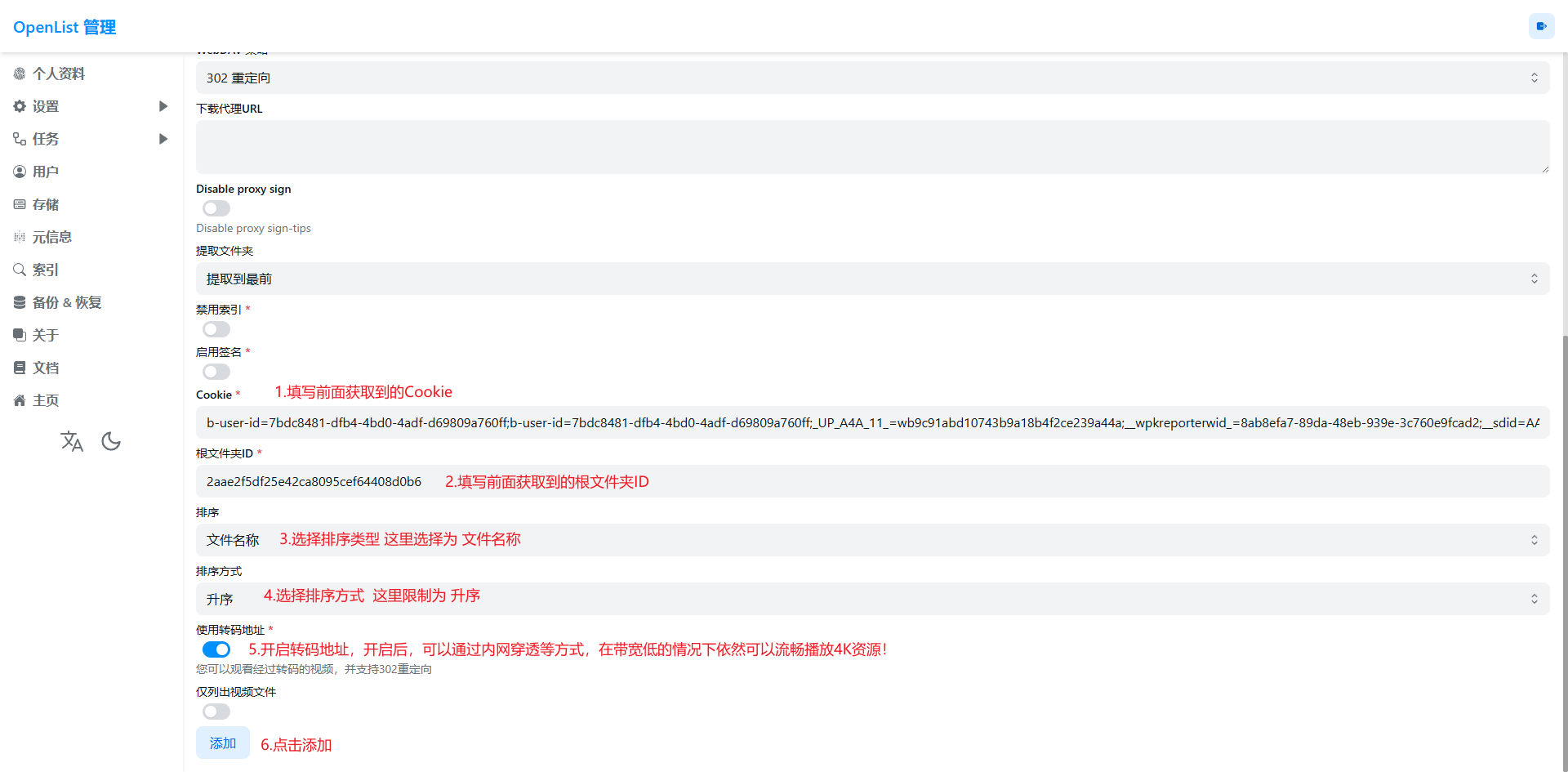Turn off the 使用转码地址 toggle
Screen dimensions: 1568x772
point(216,649)
